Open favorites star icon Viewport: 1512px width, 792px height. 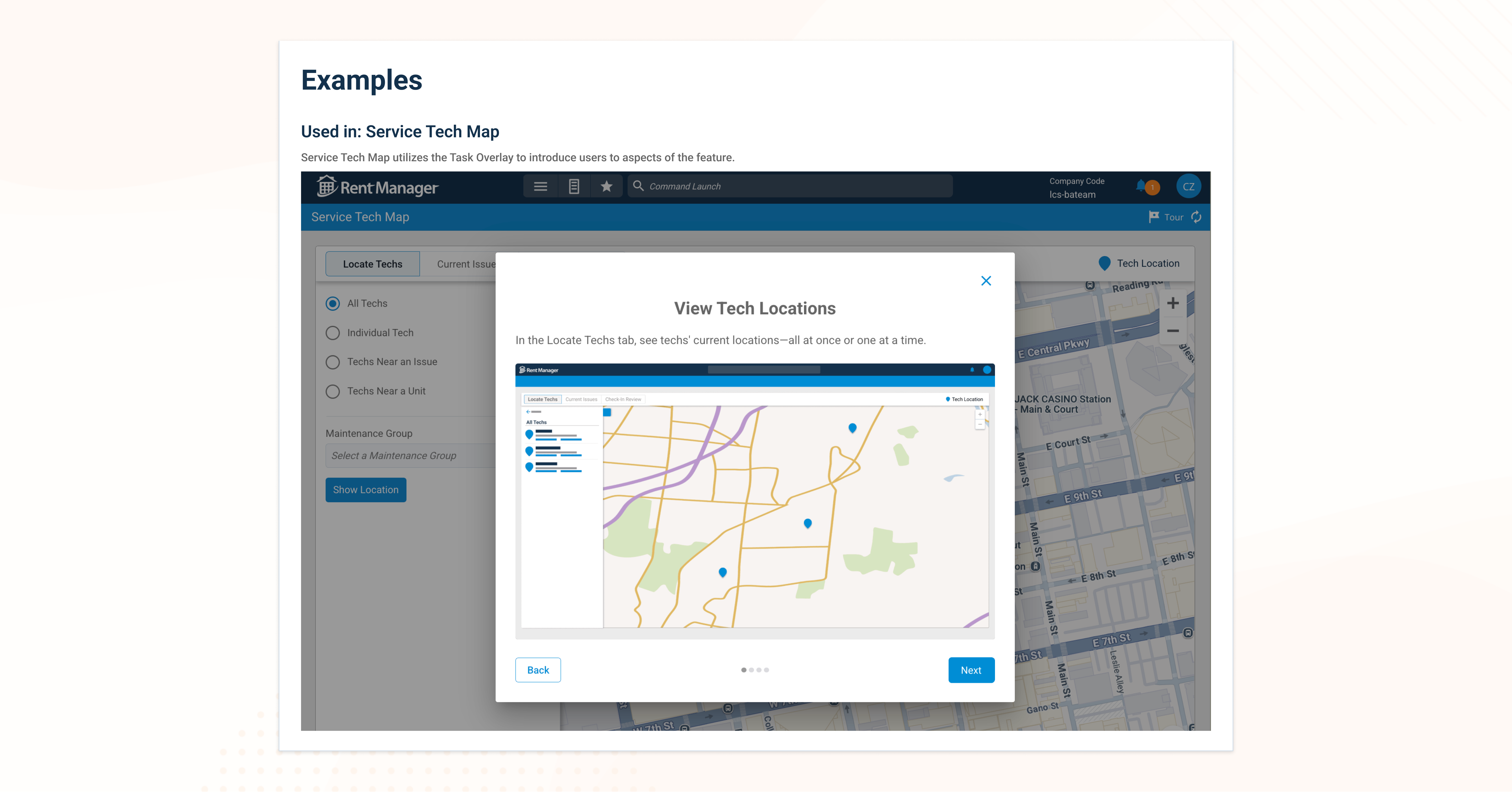point(606,187)
